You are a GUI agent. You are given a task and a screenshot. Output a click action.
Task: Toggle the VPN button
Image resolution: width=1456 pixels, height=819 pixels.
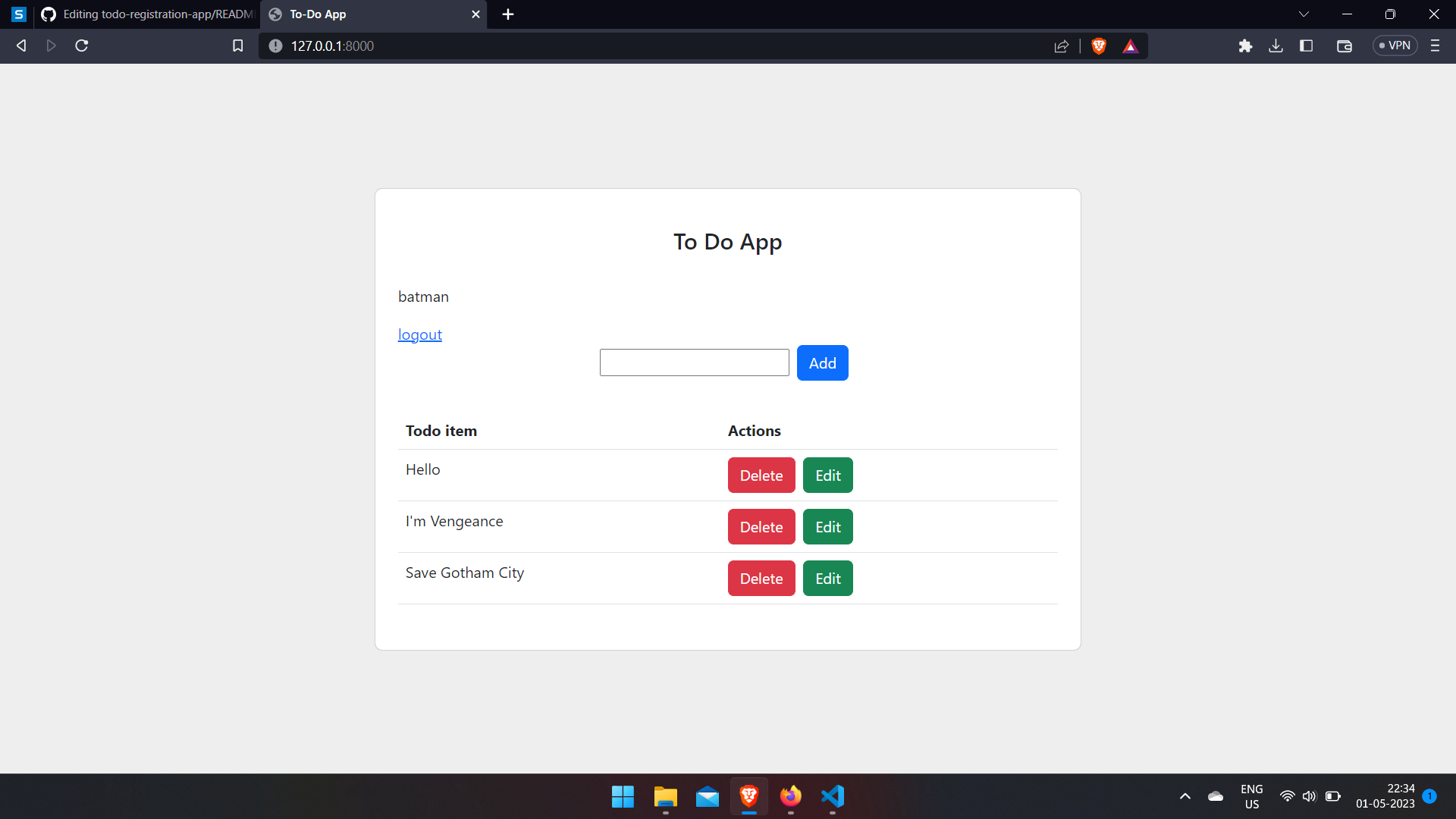pyautogui.click(x=1395, y=46)
